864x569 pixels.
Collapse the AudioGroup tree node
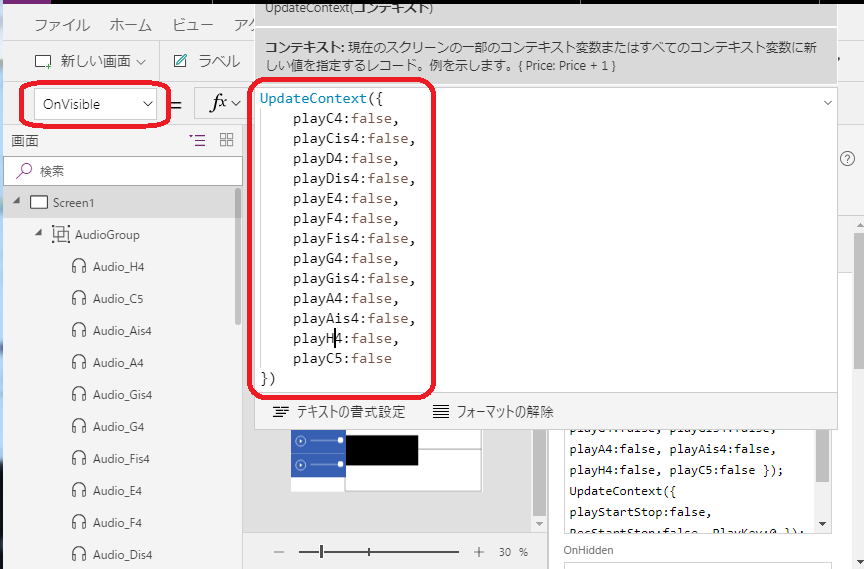38,233
